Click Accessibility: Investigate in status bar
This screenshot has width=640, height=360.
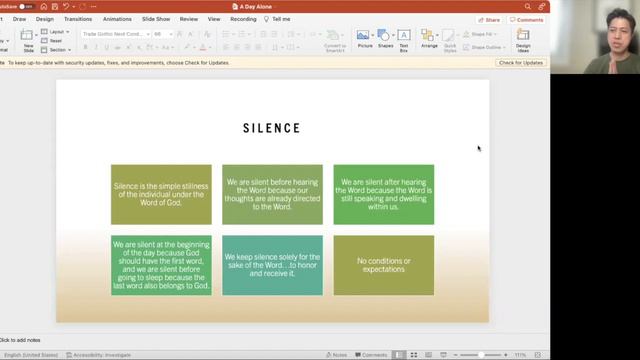[x=98, y=355]
